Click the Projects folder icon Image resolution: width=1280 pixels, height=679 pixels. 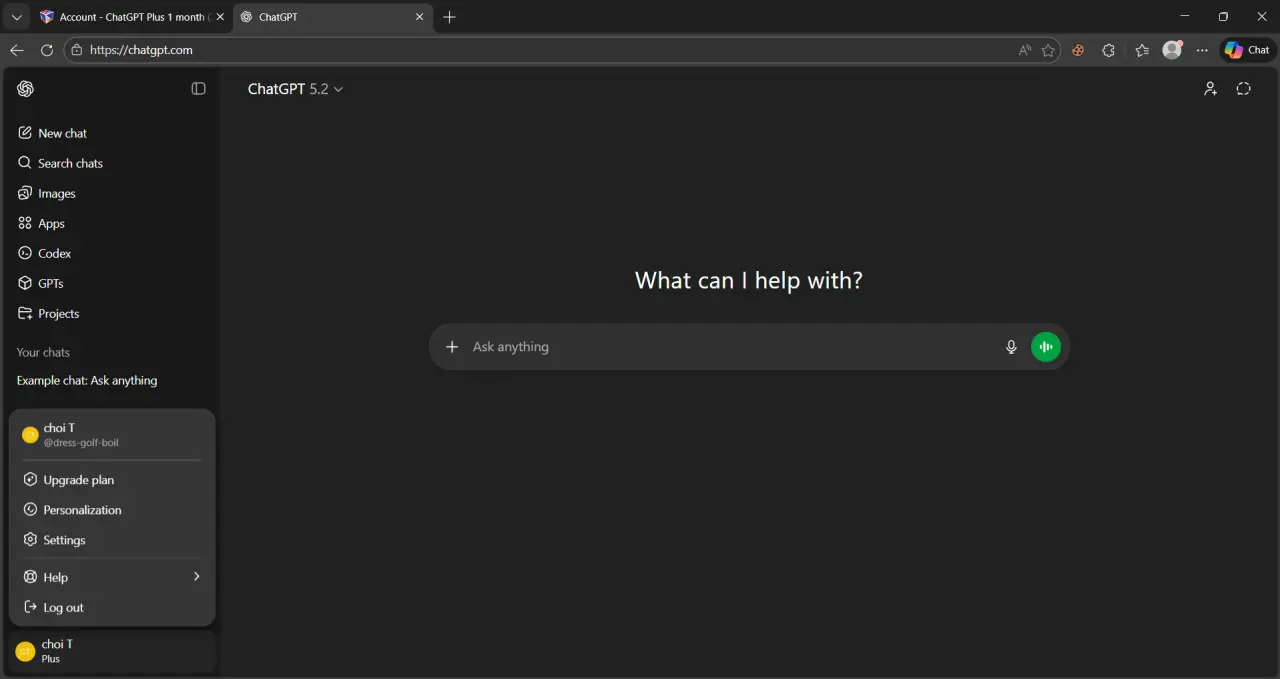tap(25, 313)
